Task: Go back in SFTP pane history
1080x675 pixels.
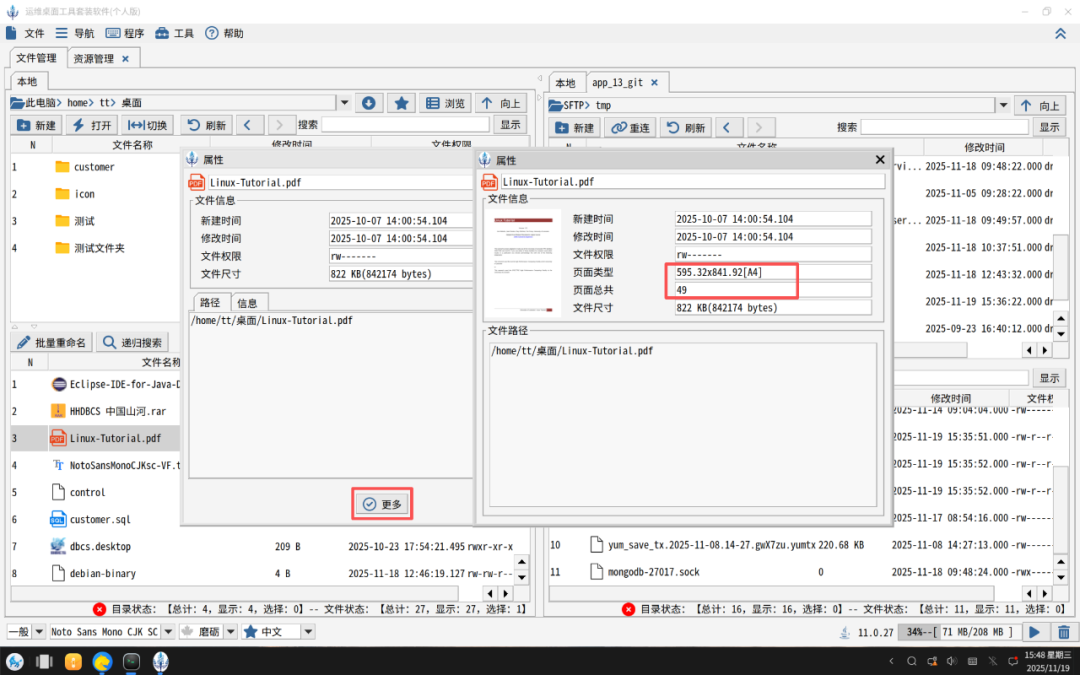Action: tap(729, 127)
